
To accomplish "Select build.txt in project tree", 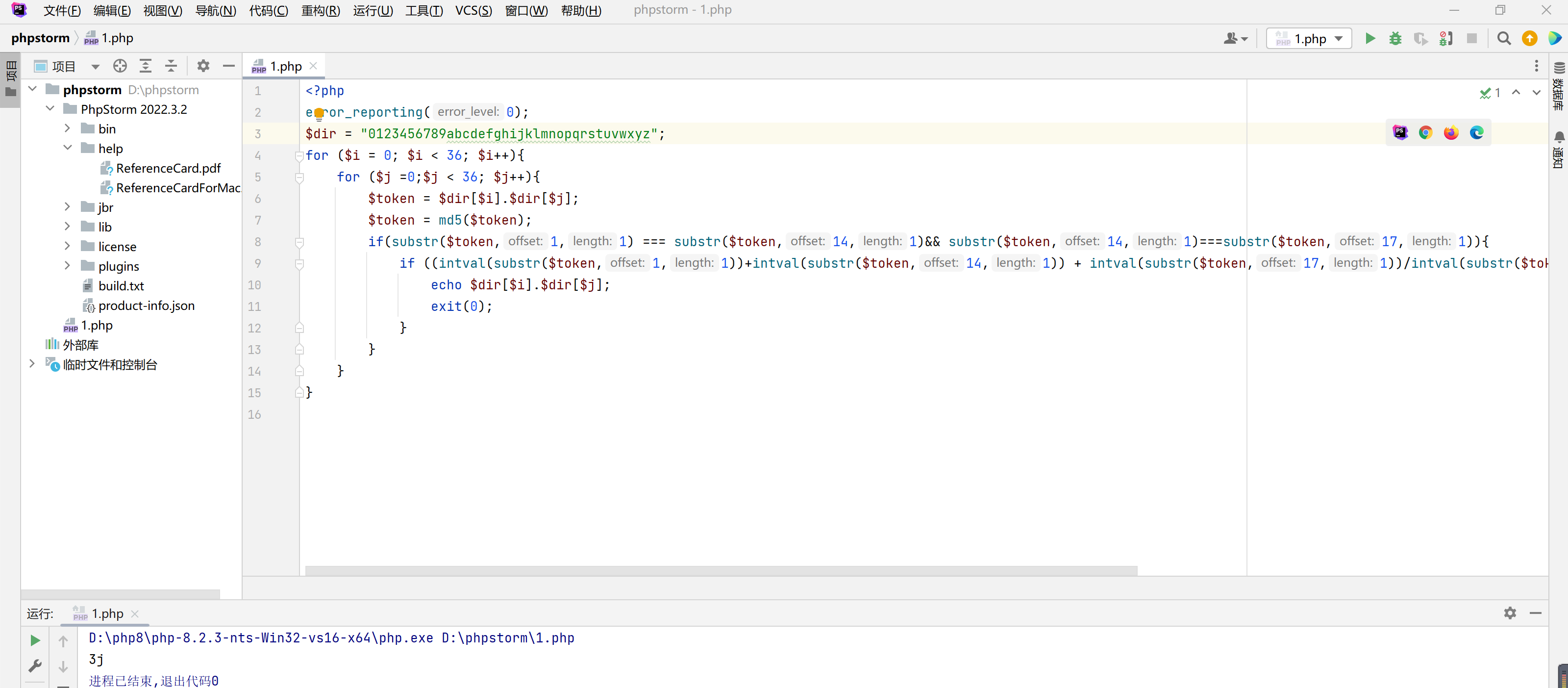I will click(121, 285).
